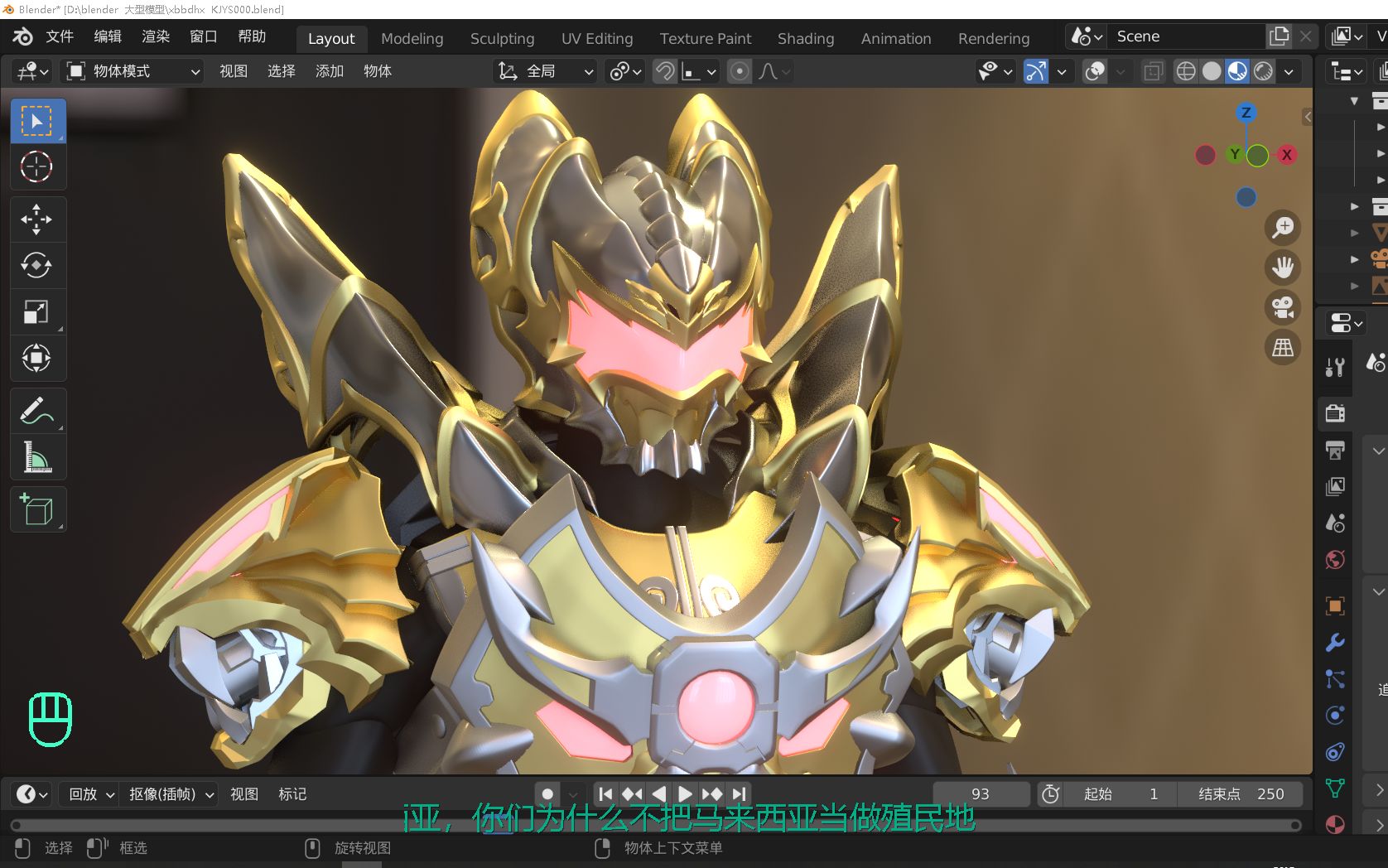1388x868 pixels.
Task: Toggle camera view in the viewport
Action: (1283, 307)
